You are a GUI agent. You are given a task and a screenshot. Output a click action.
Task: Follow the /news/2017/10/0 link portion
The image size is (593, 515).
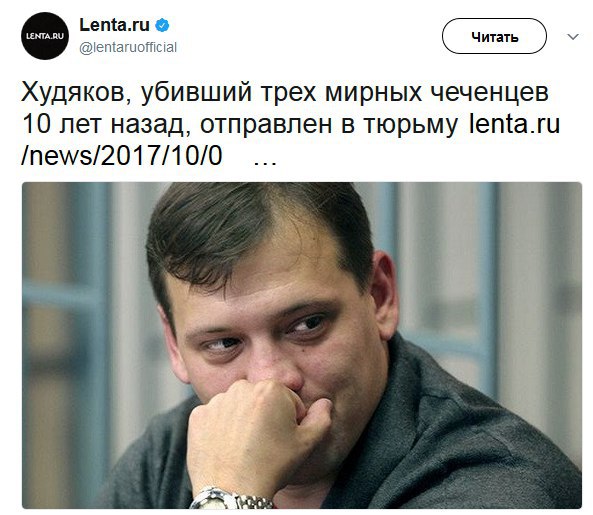(x=121, y=156)
